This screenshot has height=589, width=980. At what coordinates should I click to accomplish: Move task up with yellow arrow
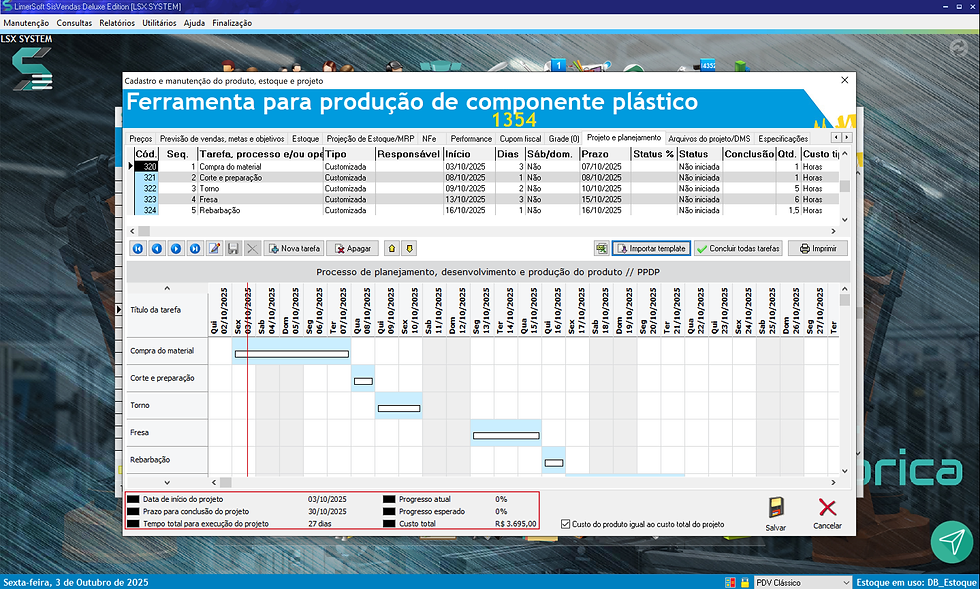click(x=392, y=248)
